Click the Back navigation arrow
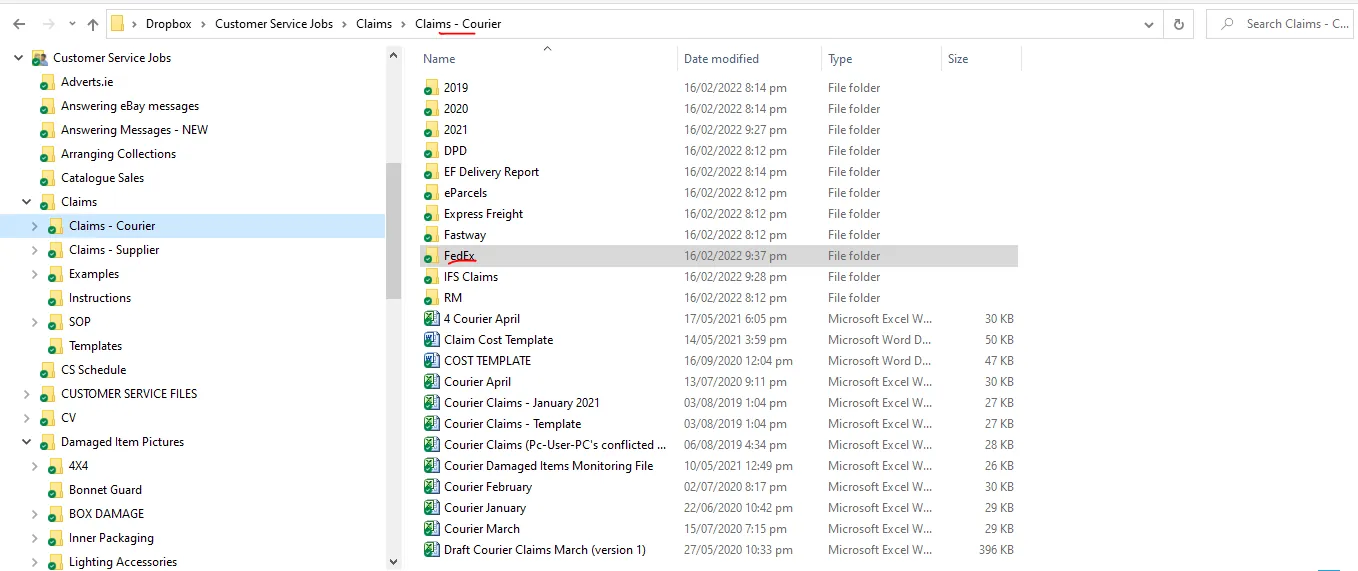 pos(21,24)
